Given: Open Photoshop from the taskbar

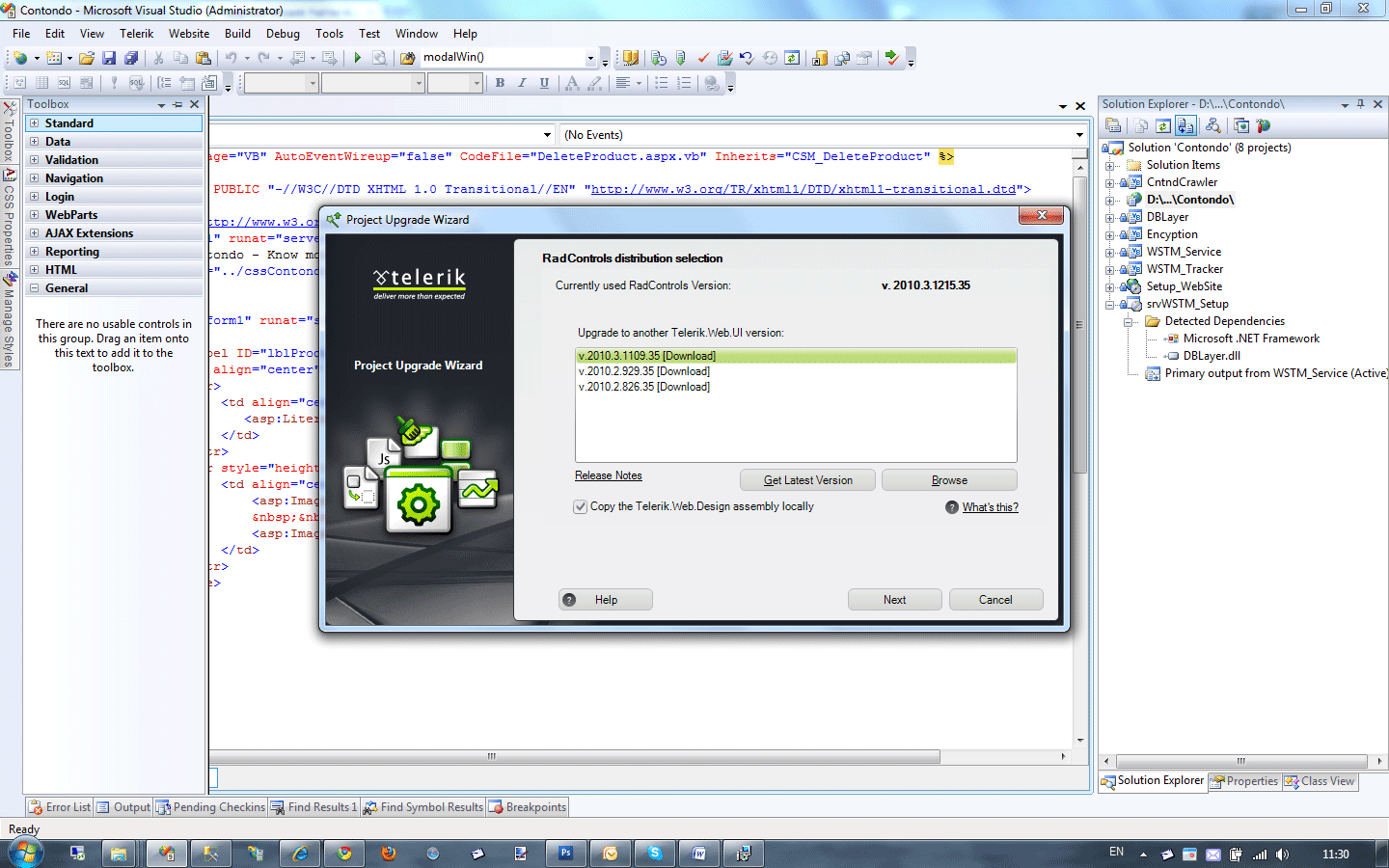Looking at the screenshot, I should (x=566, y=854).
